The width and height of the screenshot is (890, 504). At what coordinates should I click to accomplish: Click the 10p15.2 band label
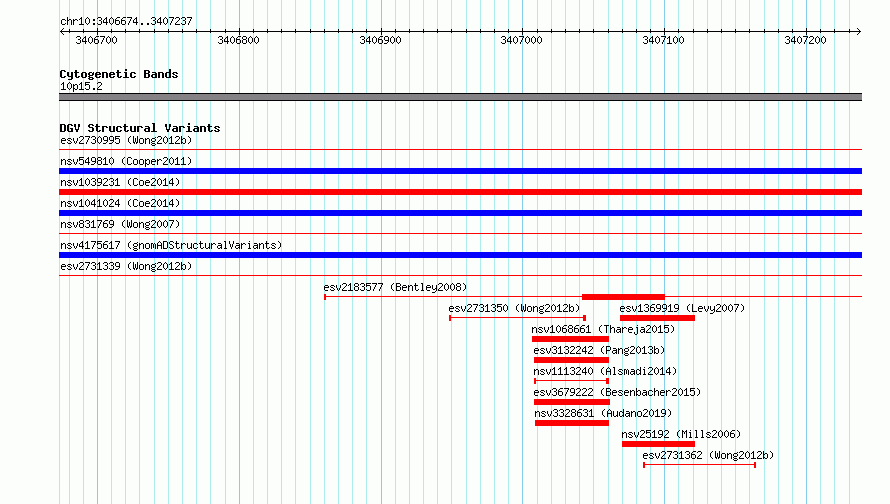(x=81, y=86)
